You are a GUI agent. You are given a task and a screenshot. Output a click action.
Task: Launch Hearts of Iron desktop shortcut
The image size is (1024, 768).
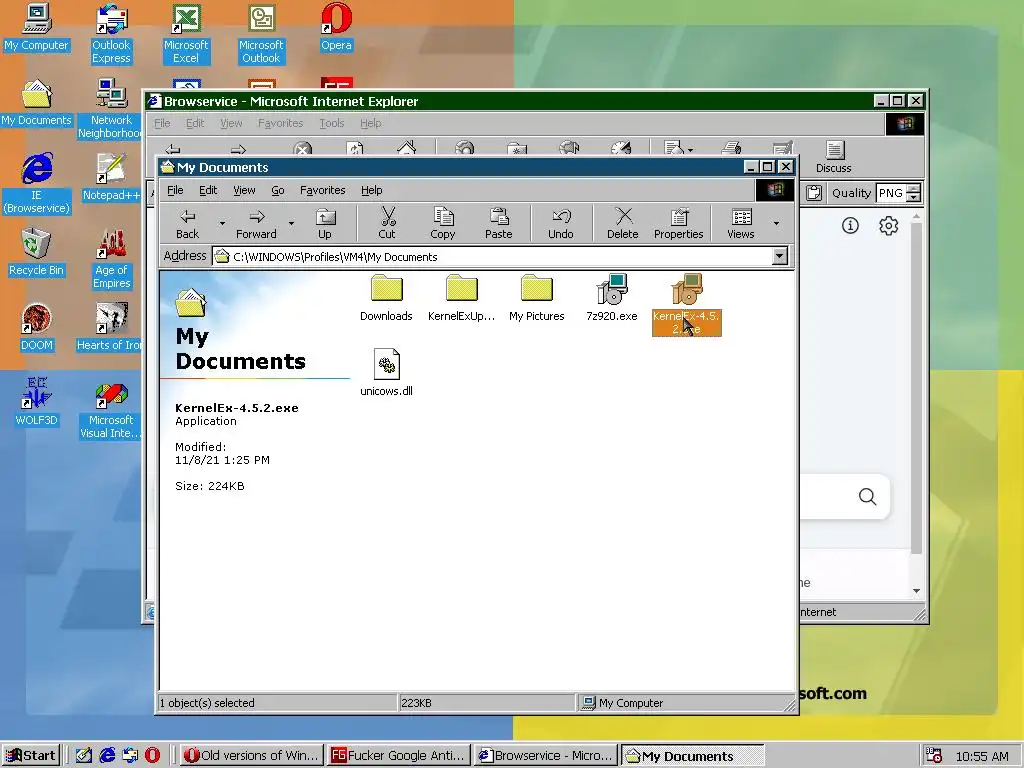point(109,328)
